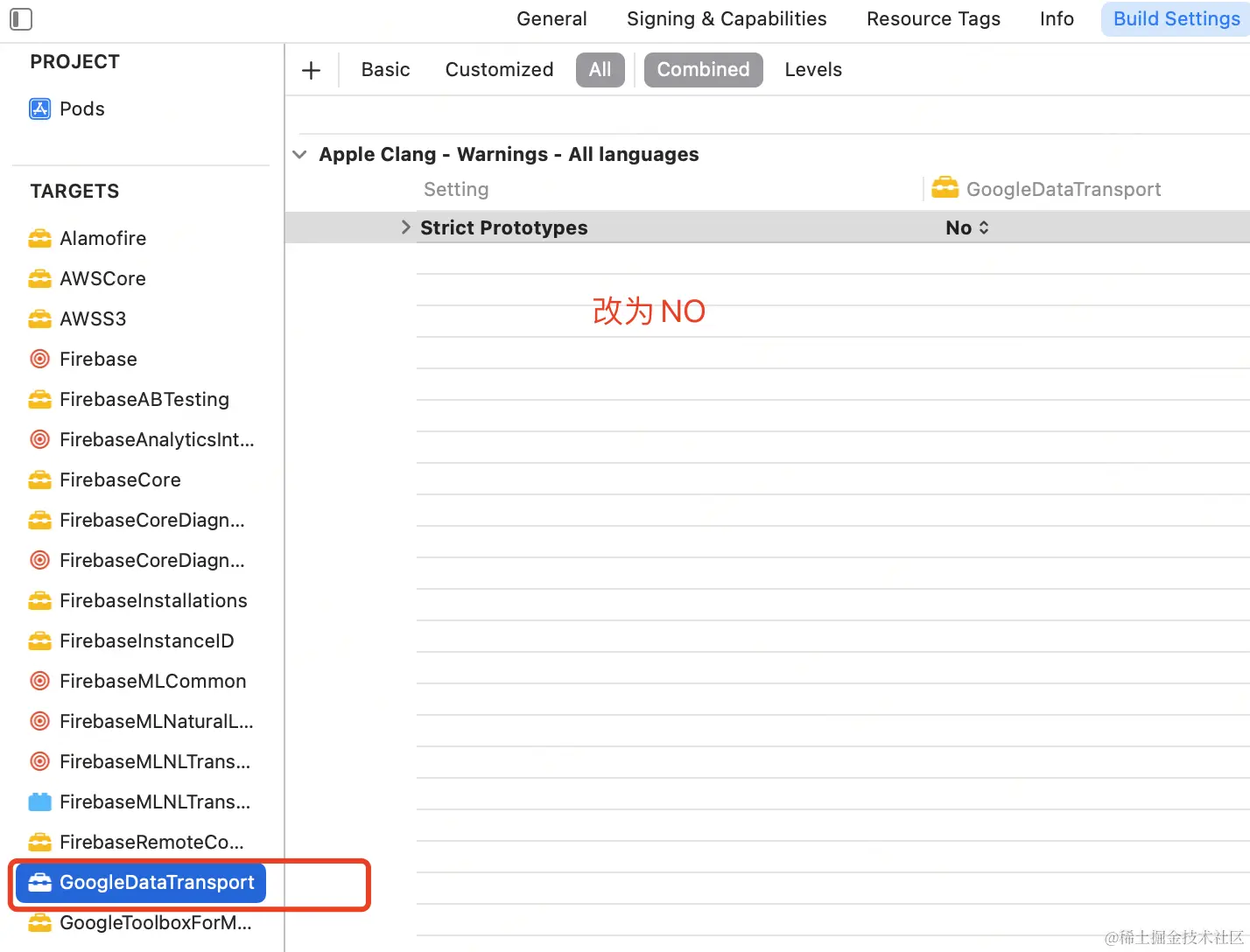Click the FirebaseRemoteCo... toolbox icon
Image resolution: width=1250 pixels, height=952 pixels.
click(x=40, y=842)
